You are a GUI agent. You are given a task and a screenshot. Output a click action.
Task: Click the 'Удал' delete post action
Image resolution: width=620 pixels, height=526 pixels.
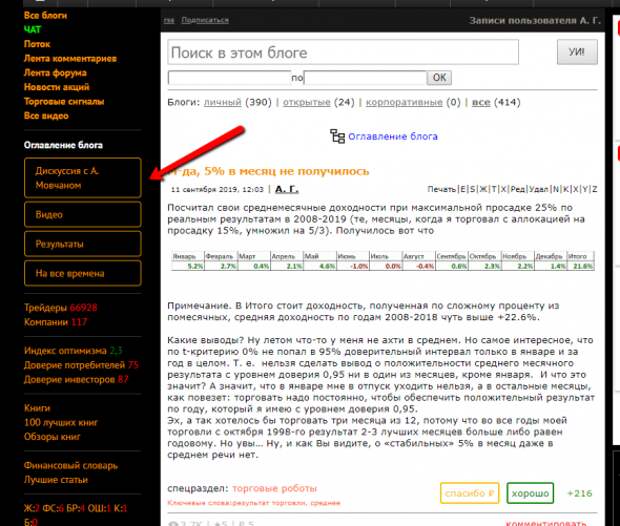point(539,189)
